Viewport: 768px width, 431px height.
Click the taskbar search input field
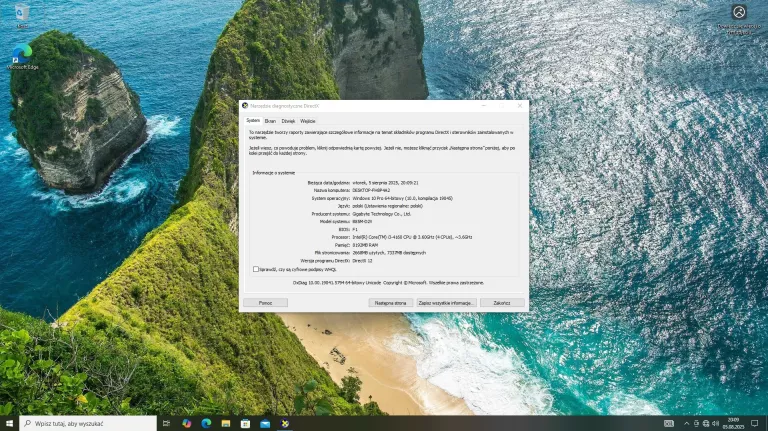coord(88,423)
